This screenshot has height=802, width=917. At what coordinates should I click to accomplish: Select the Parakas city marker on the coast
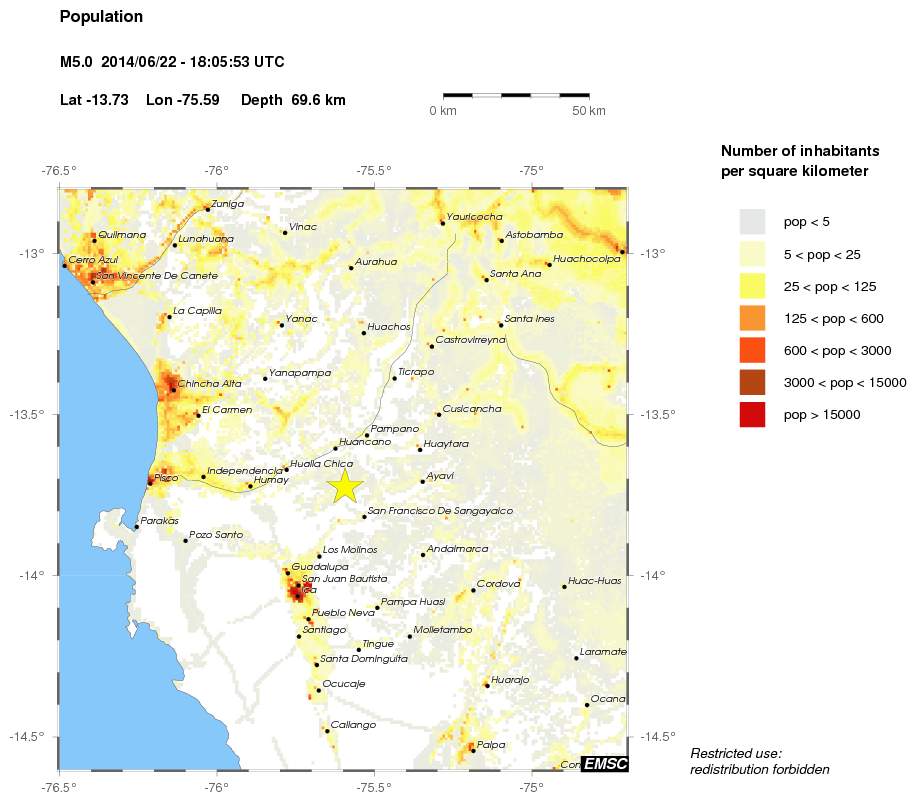click(137, 526)
